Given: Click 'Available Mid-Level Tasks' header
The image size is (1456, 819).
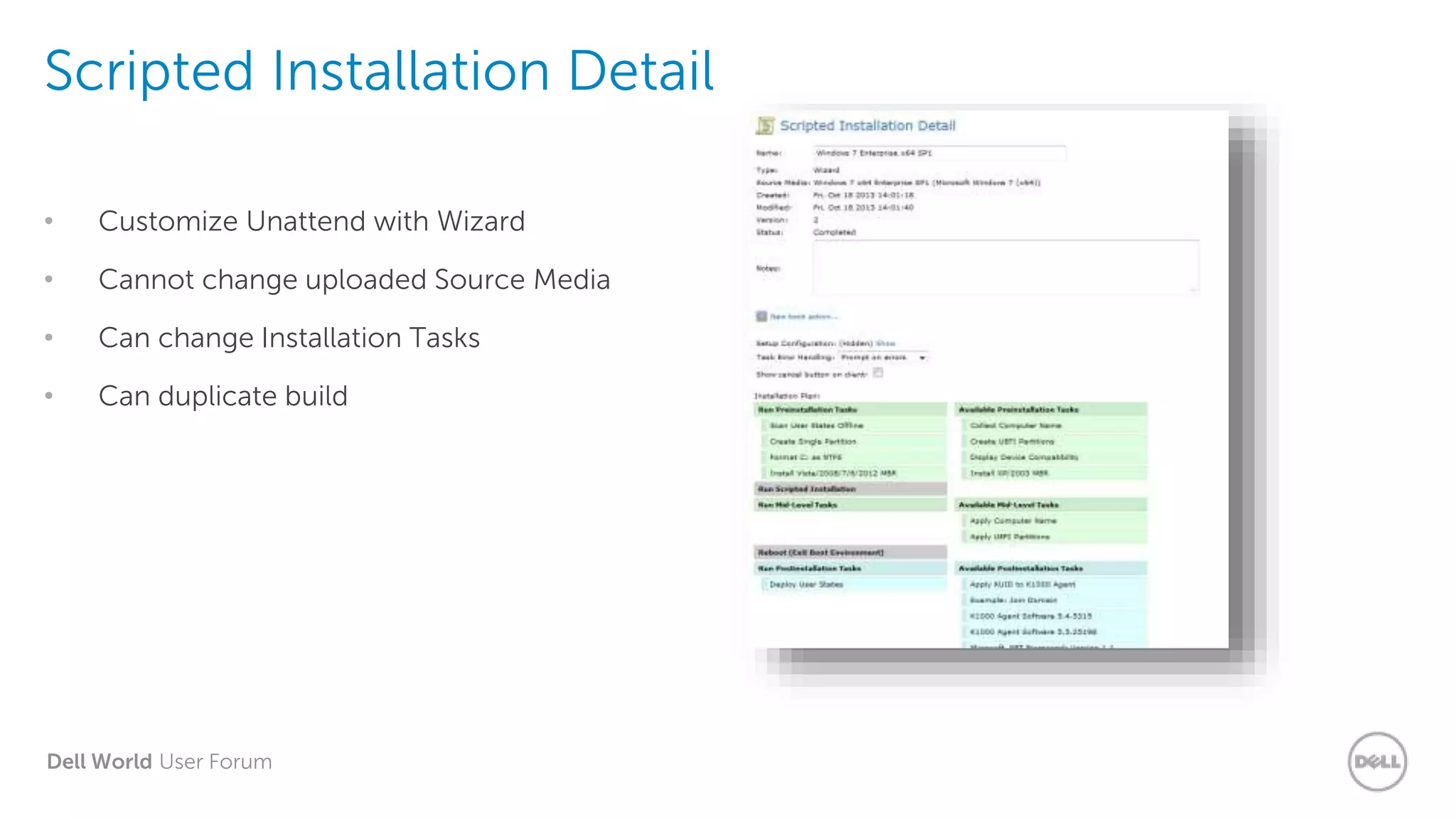Looking at the screenshot, I should click(x=1051, y=505).
